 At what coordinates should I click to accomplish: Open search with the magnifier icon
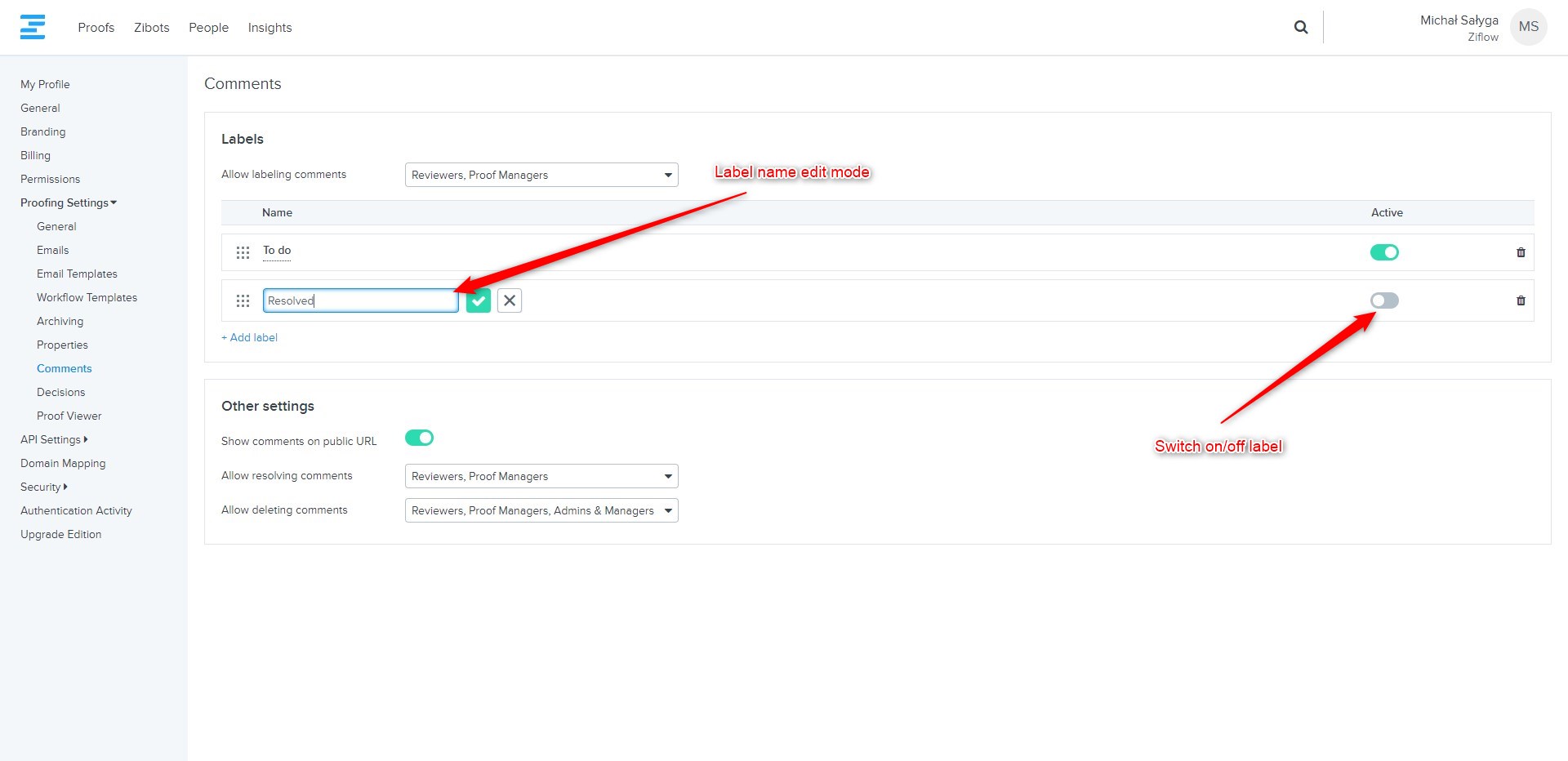point(1301,27)
